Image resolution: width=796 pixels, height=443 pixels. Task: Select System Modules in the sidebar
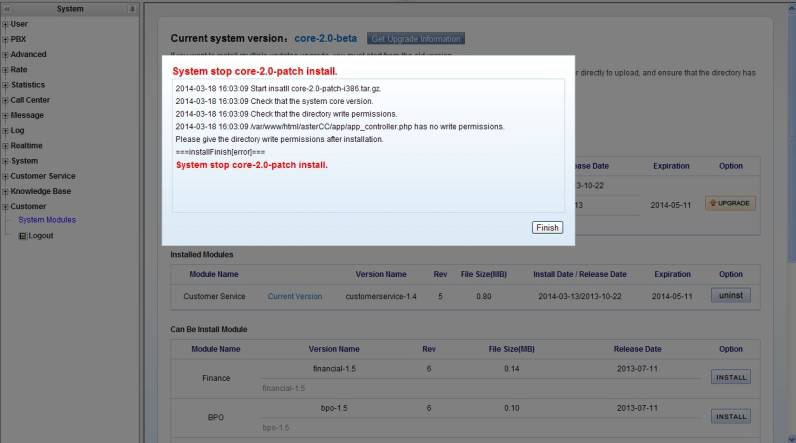(47, 220)
